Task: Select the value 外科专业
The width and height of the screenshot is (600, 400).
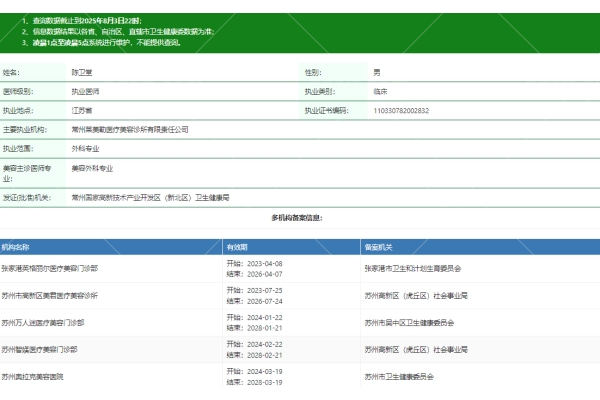Action: (x=85, y=149)
